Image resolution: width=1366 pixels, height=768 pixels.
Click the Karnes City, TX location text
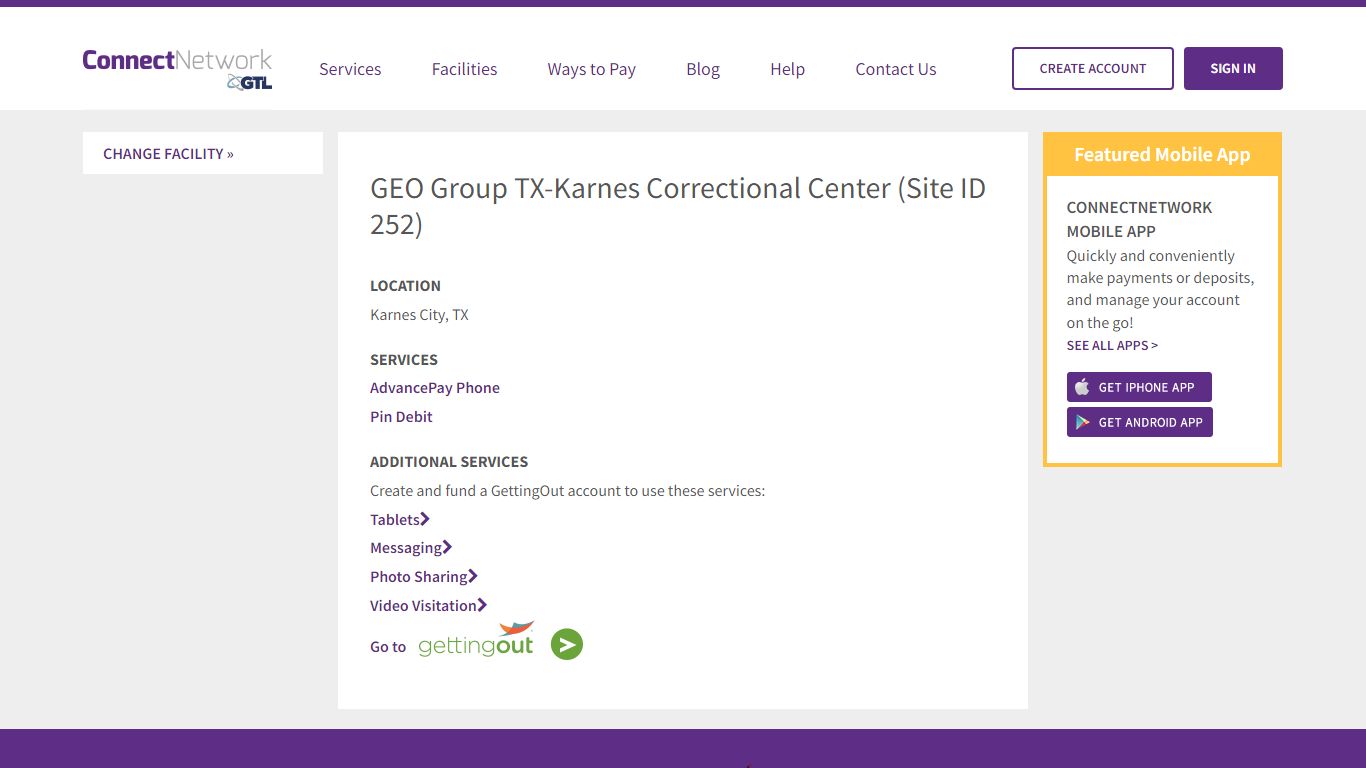coord(419,315)
